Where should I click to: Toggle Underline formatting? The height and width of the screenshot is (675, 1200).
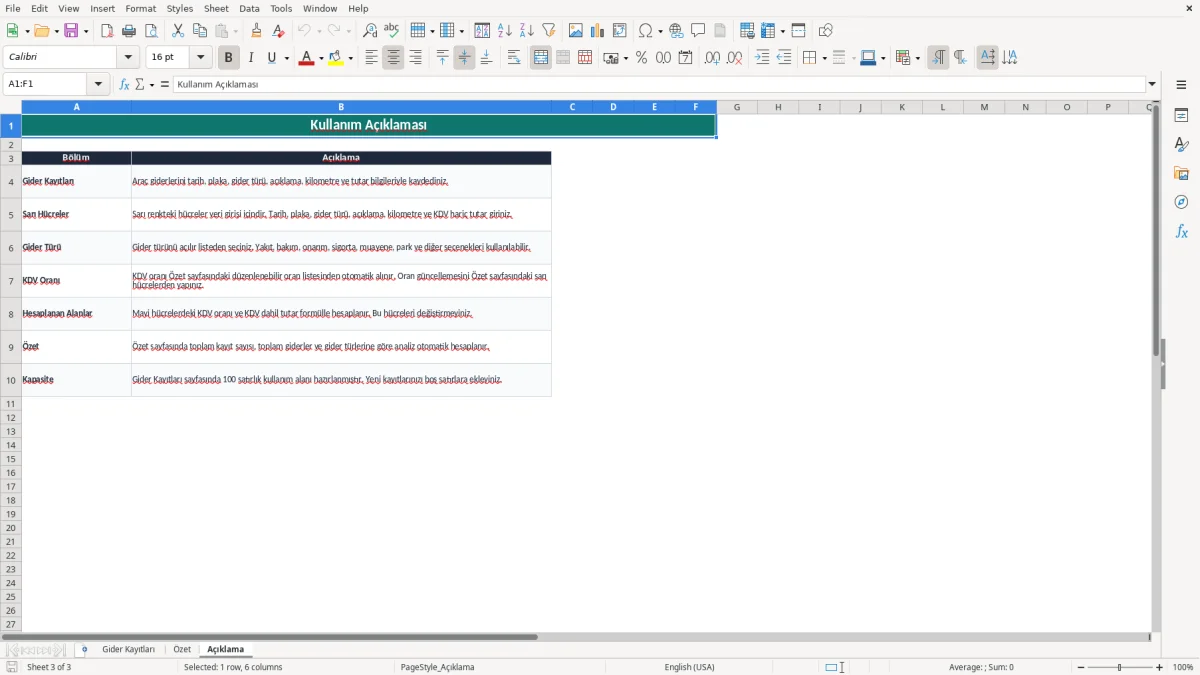pos(271,58)
